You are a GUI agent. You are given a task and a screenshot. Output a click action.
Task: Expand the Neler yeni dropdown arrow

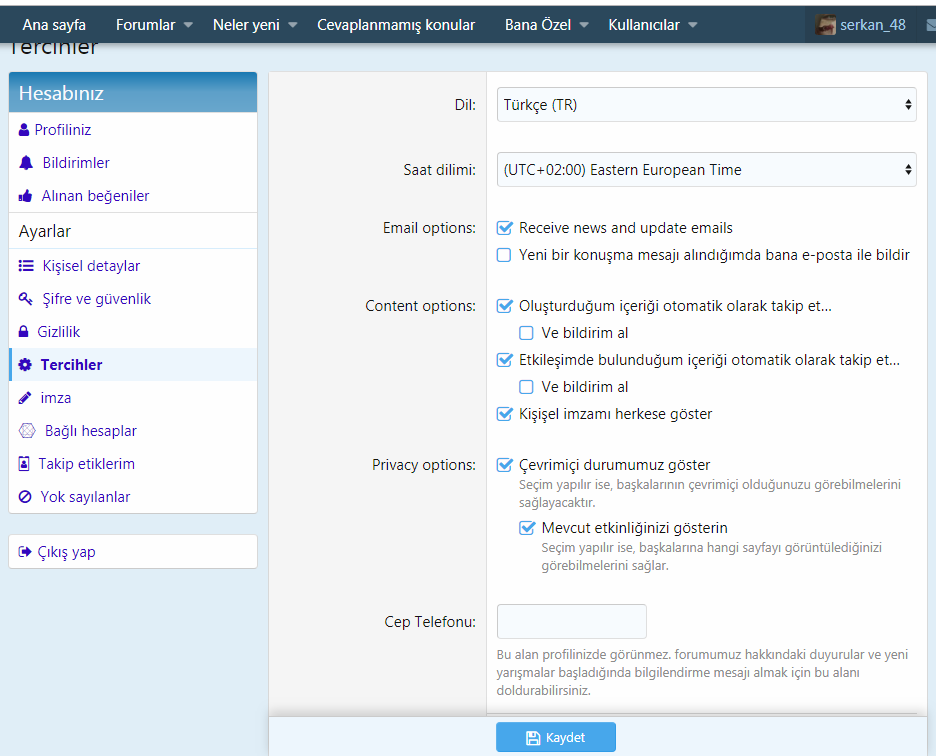click(292, 25)
